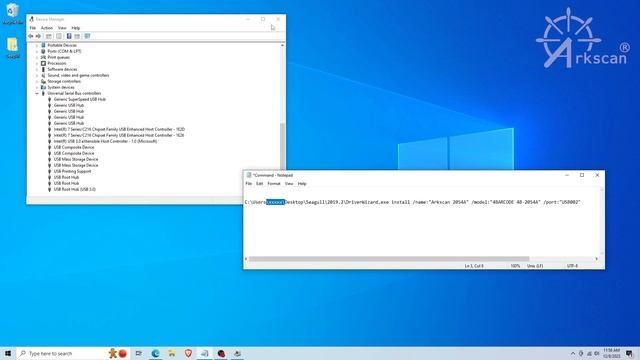Viewport: 640px width, 360px height.
Task: Click "Unix (LF)" in Notepad status bar
Action: pos(535,266)
